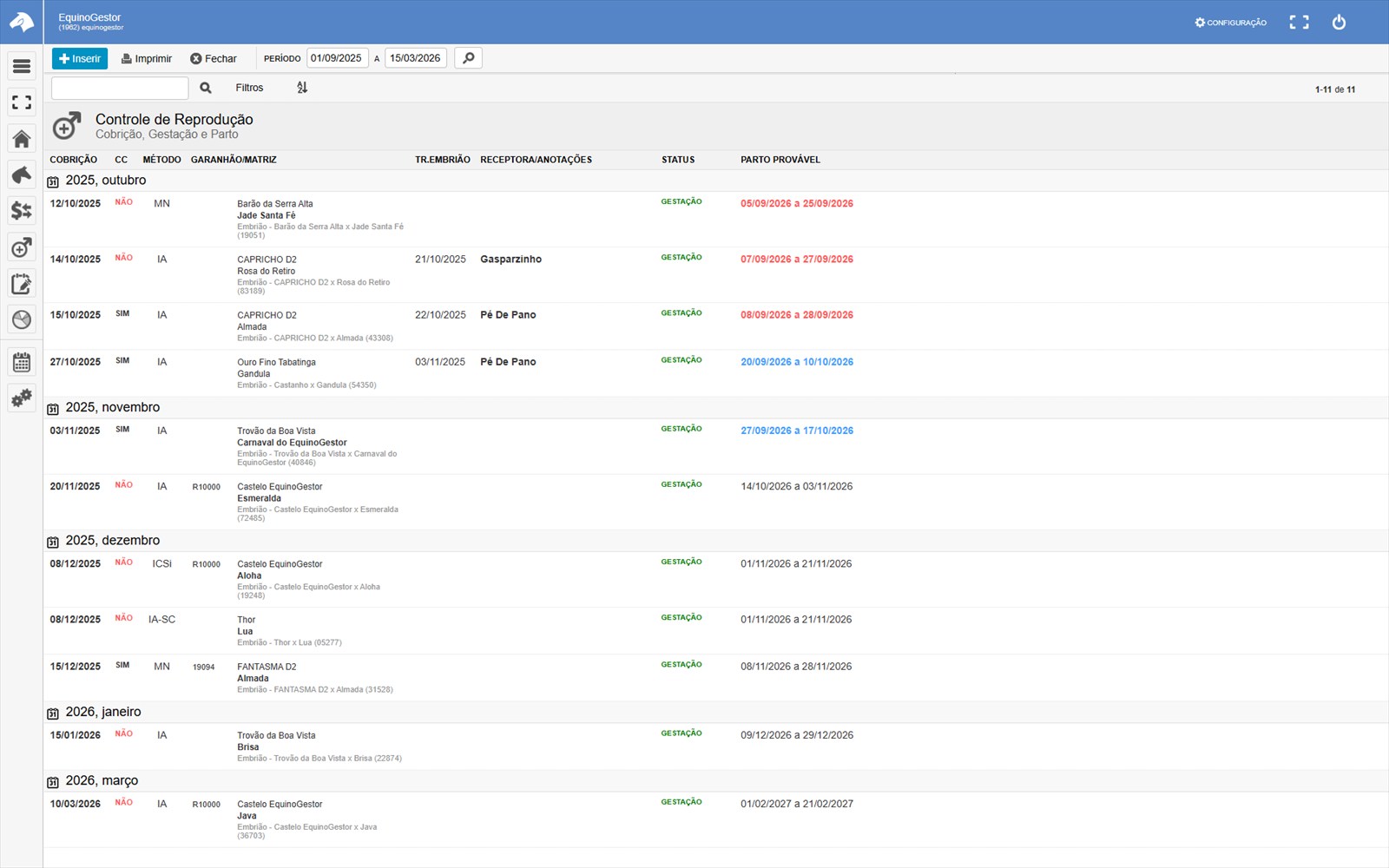Click the Imprimir button

tap(147, 58)
